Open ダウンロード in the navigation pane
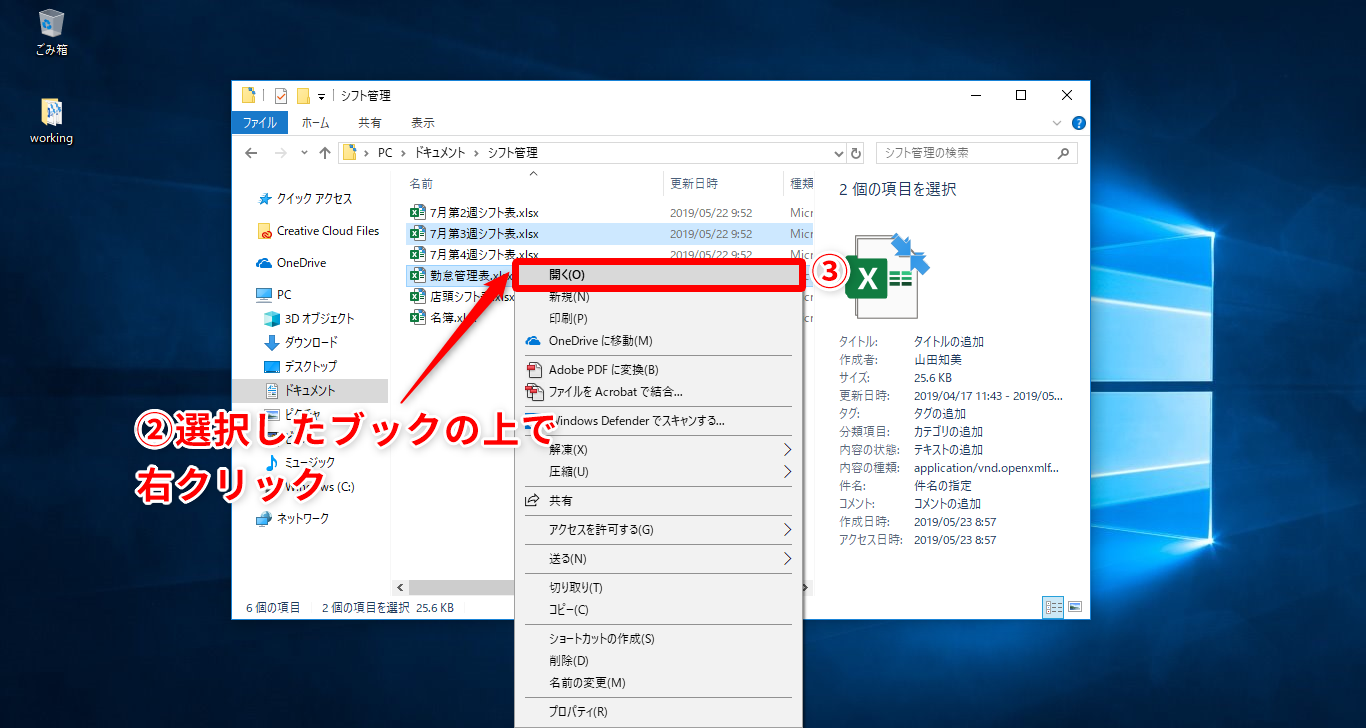 pos(301,343)
